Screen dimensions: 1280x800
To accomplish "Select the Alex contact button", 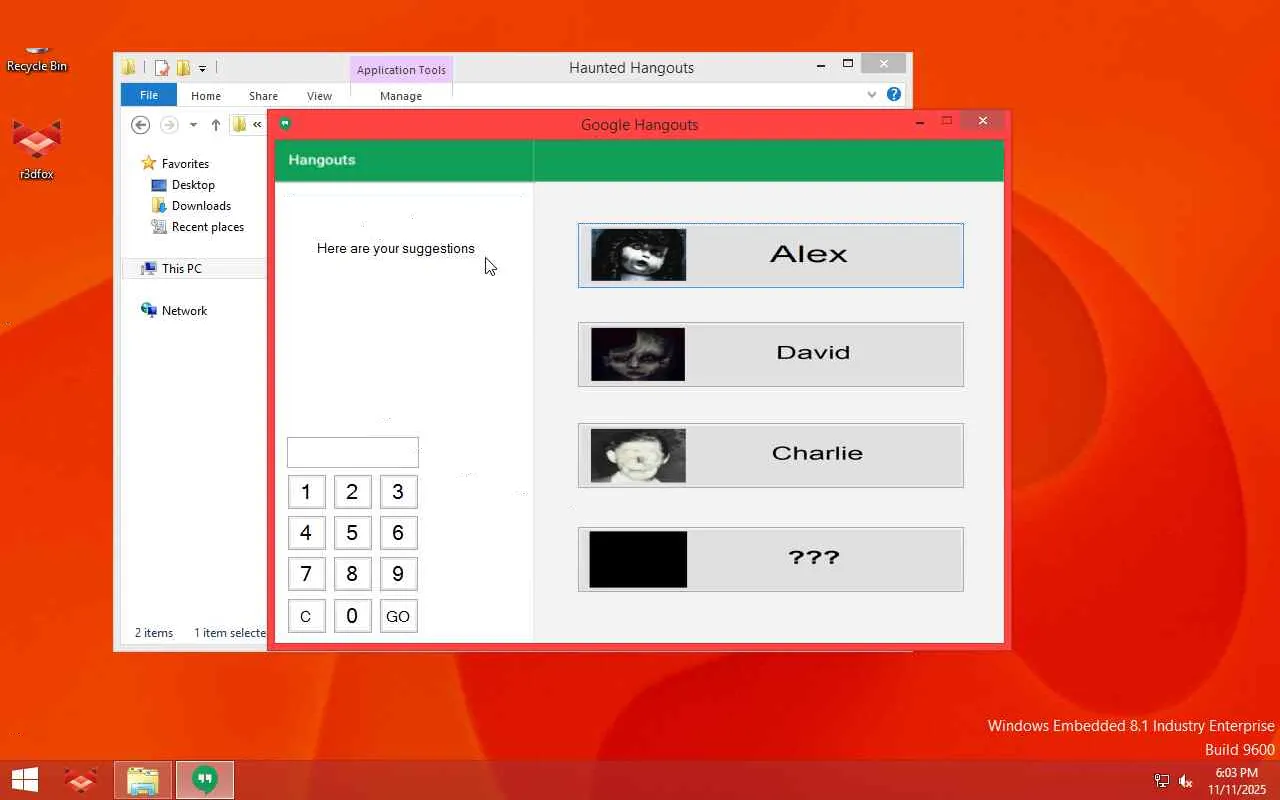I will (771, 255).
